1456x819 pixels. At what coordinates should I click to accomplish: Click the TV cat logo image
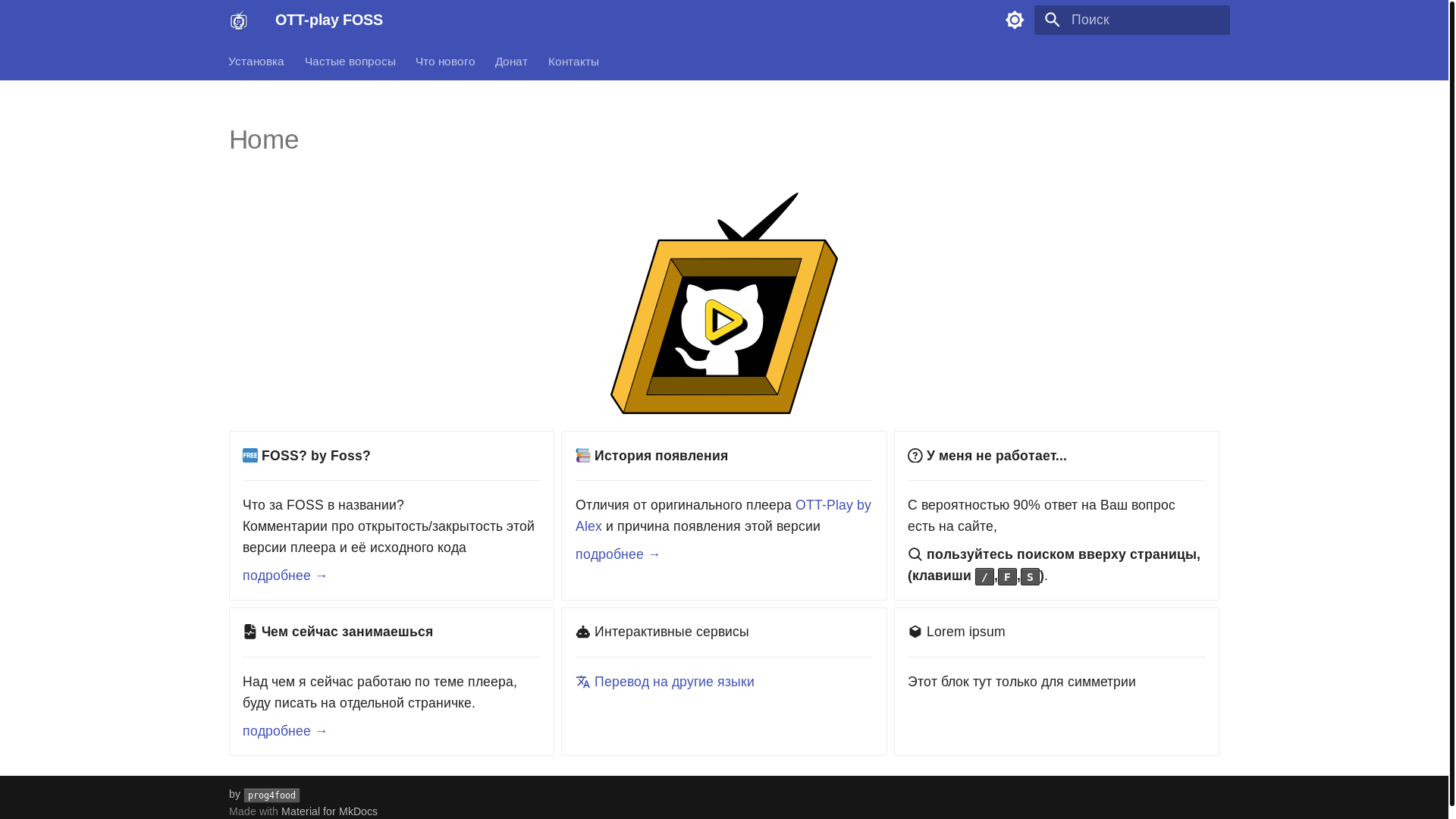(724, 303)
